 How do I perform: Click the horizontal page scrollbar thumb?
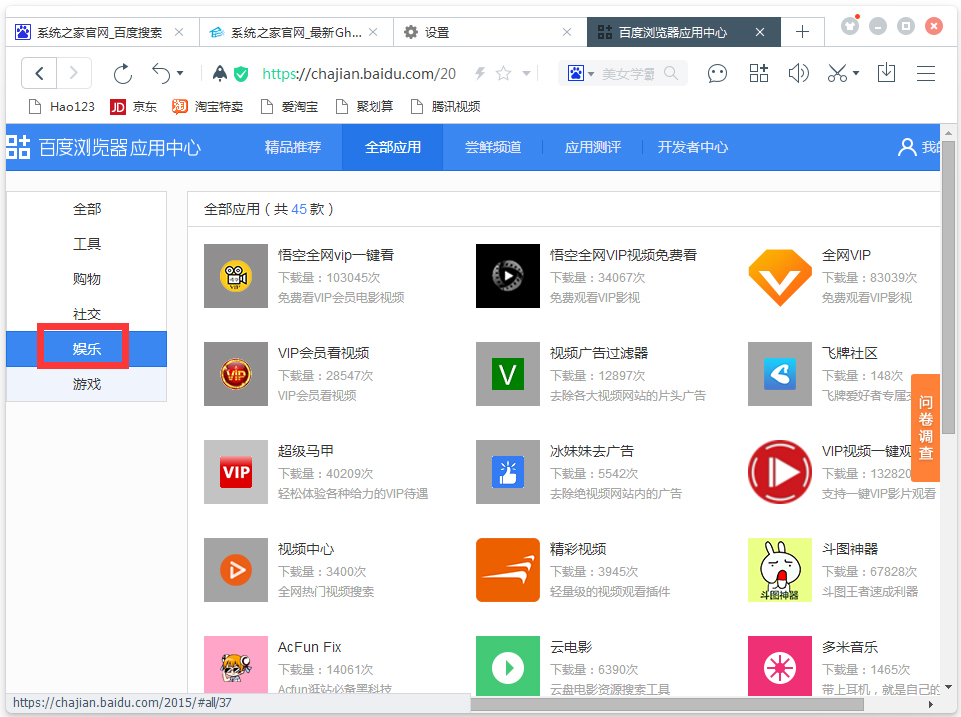click(x=666, y=704)
